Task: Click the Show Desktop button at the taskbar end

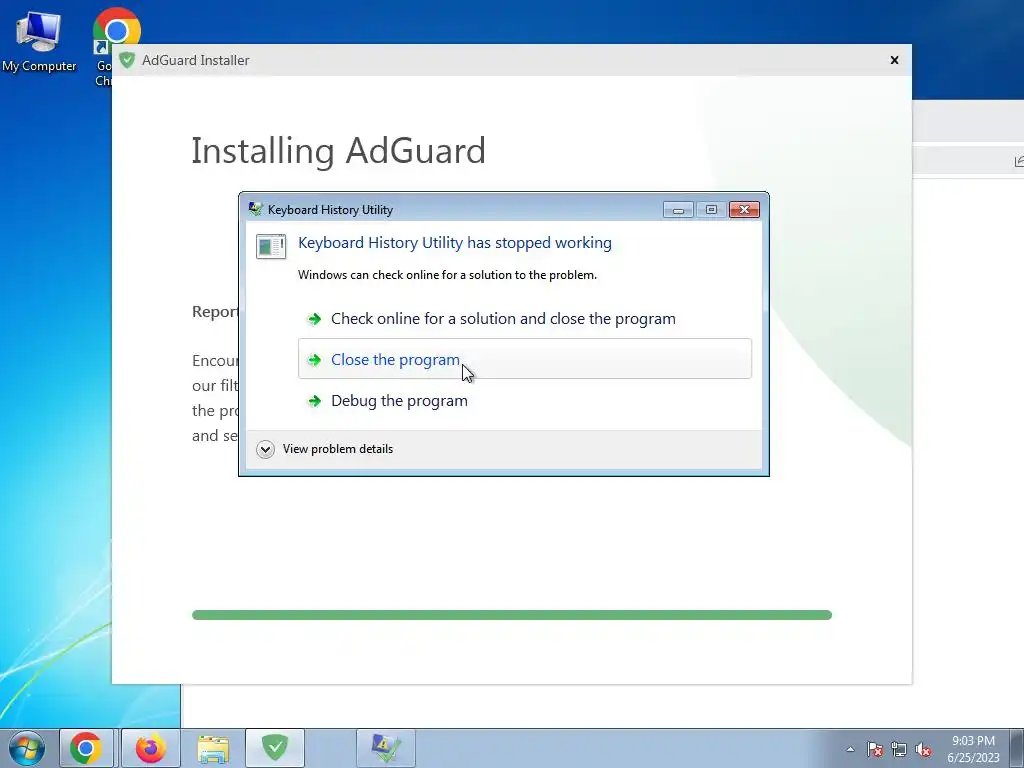Action: [x=1017, y=748]
